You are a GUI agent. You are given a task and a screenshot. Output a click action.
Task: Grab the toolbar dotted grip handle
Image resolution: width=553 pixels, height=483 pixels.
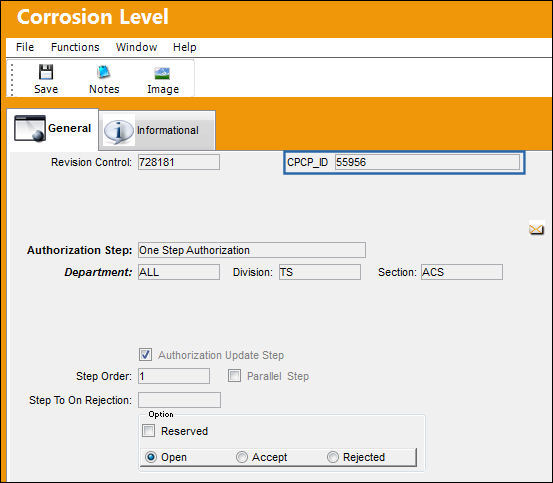pyautogui.click(x=12, y=80)
